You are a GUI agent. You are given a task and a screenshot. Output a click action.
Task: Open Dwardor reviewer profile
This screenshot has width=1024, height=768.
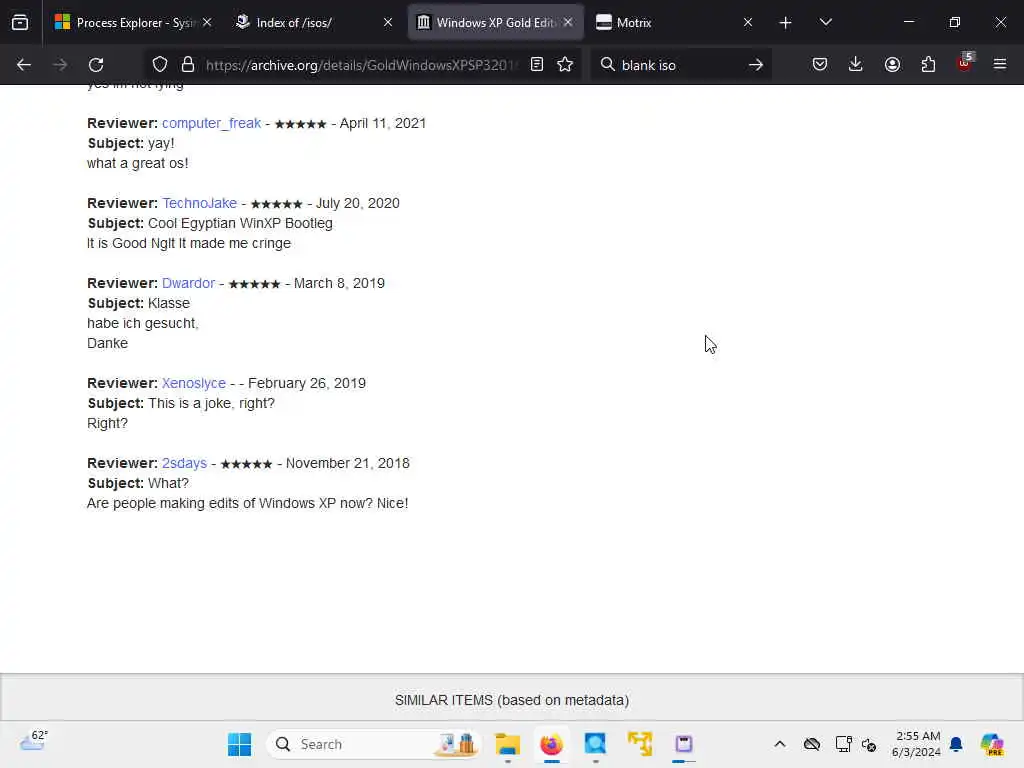pos(188,283)
